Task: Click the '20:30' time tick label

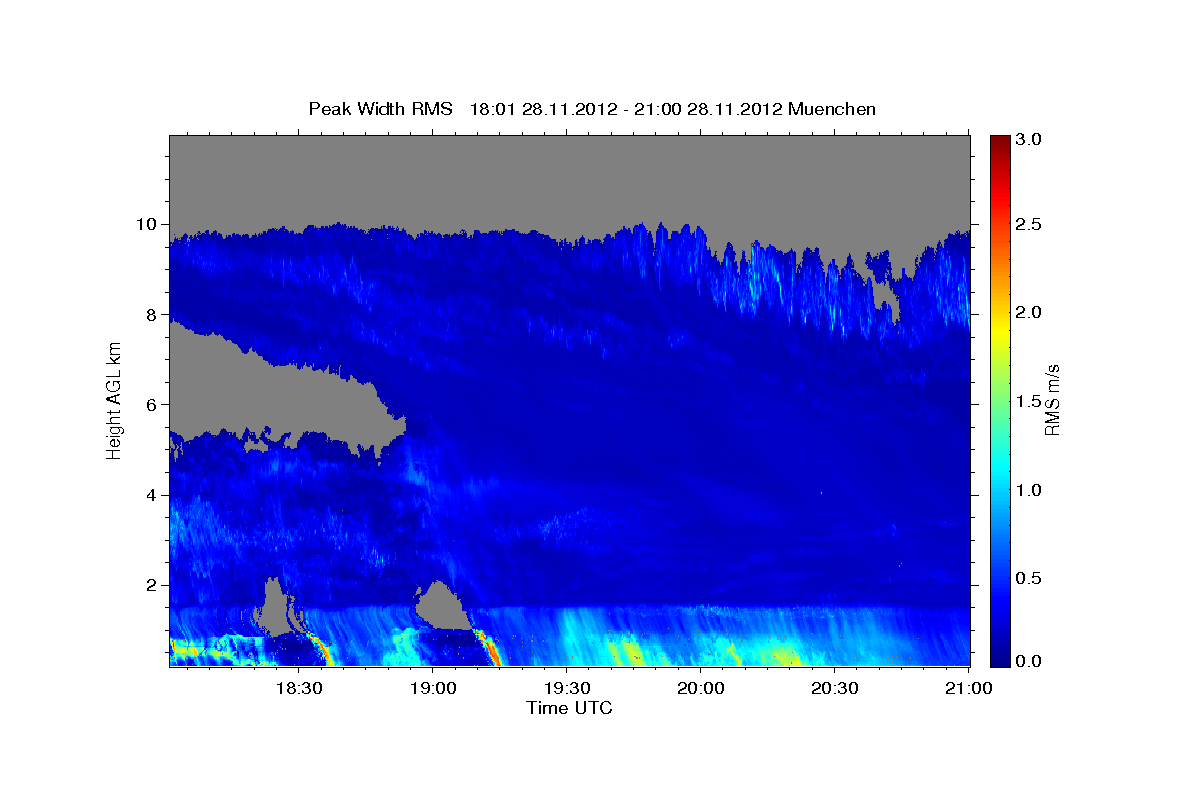Action: pos(834,688)
